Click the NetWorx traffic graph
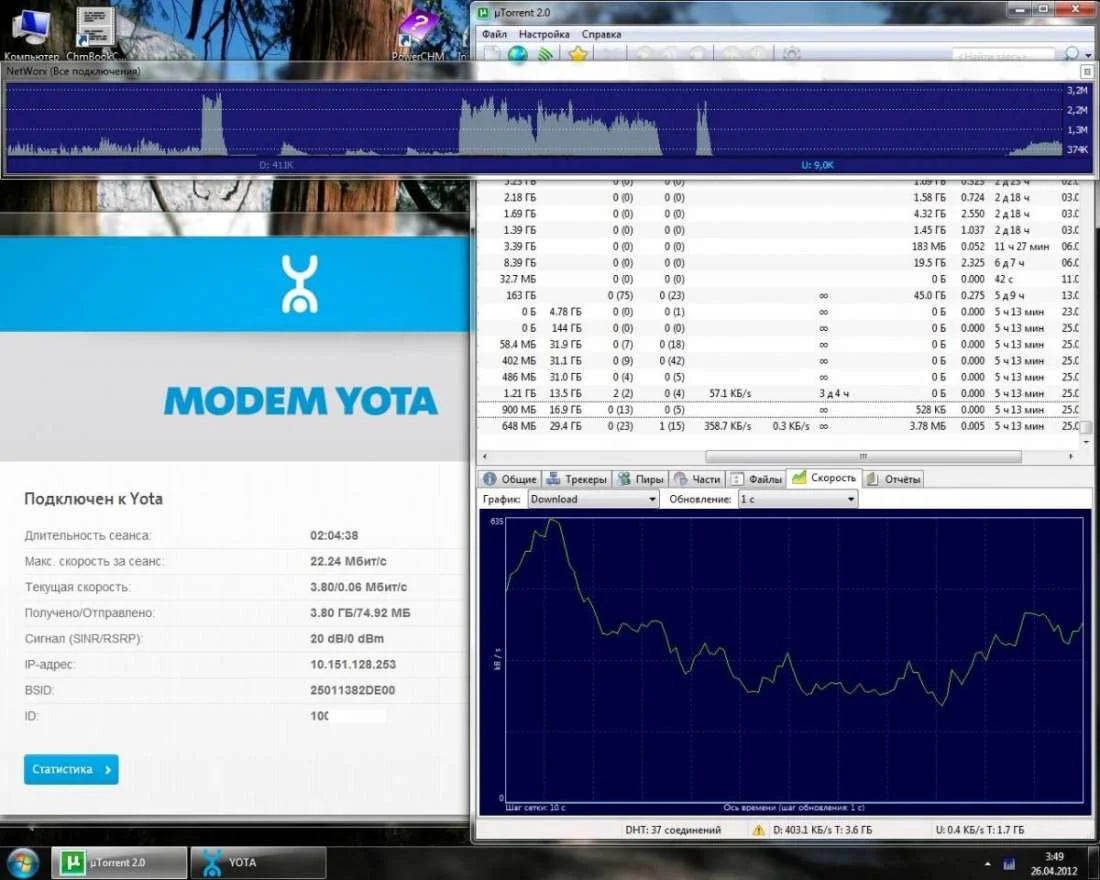Image resolution: width=1100 pixels, height=880 pixels. [535, 119]
